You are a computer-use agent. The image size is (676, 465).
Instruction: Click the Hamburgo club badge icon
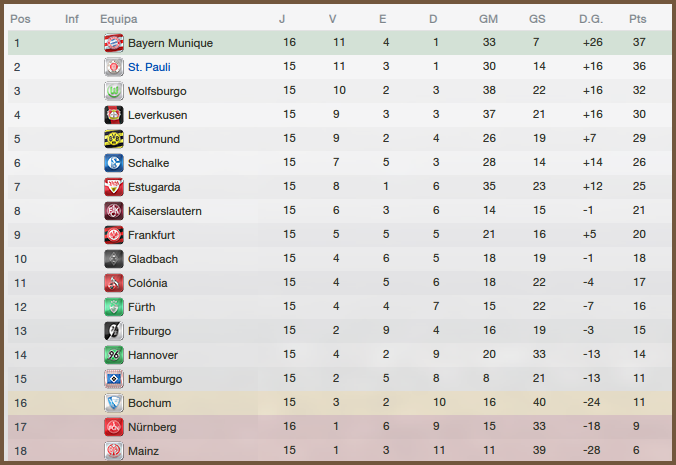click(113, 379)
